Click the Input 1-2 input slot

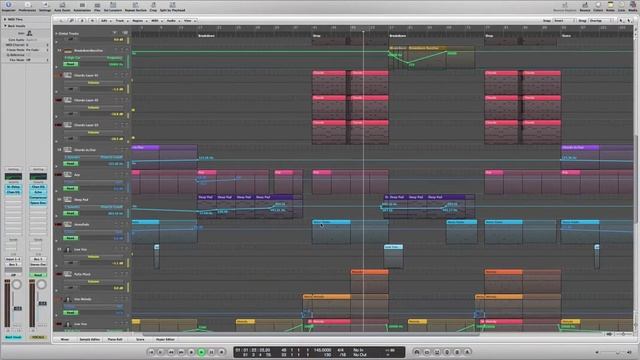13,259
